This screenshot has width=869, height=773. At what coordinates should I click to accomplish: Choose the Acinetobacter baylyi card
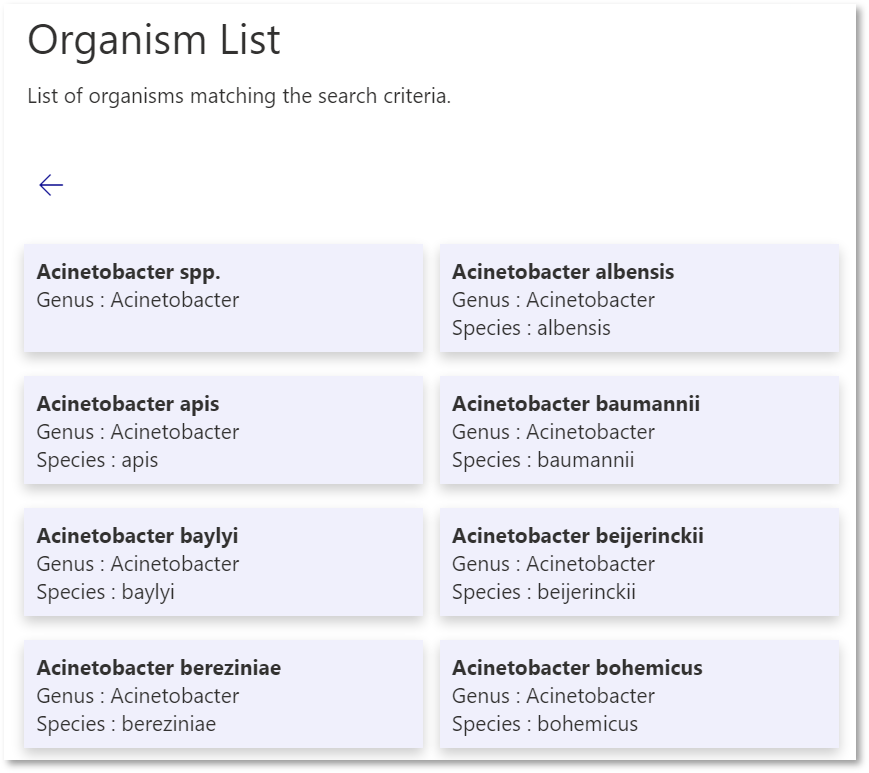(x=223, y=562)
